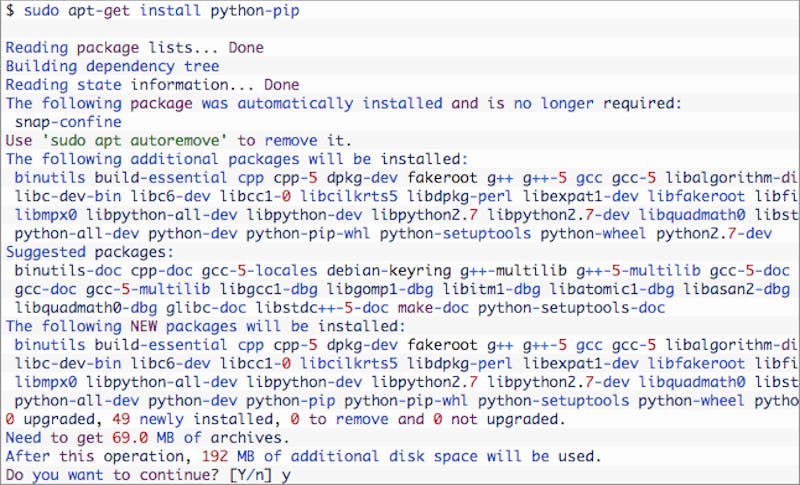This screenshot has width=800, height=485.
Task: Click the 'snap-confine' package name
Action: click(68, 122)
